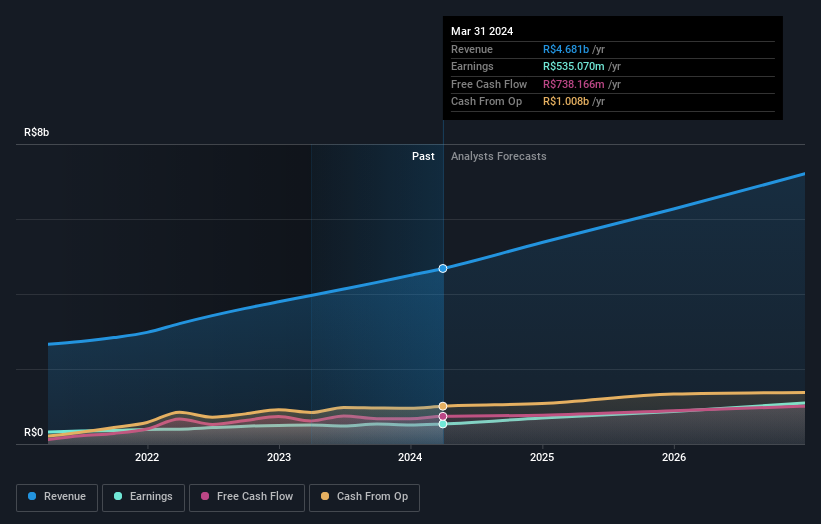Select the orange Cash From Op data point marker
The height and width of the screenshot is (524, 821).
pyautogui.click(x=443, y=406)
